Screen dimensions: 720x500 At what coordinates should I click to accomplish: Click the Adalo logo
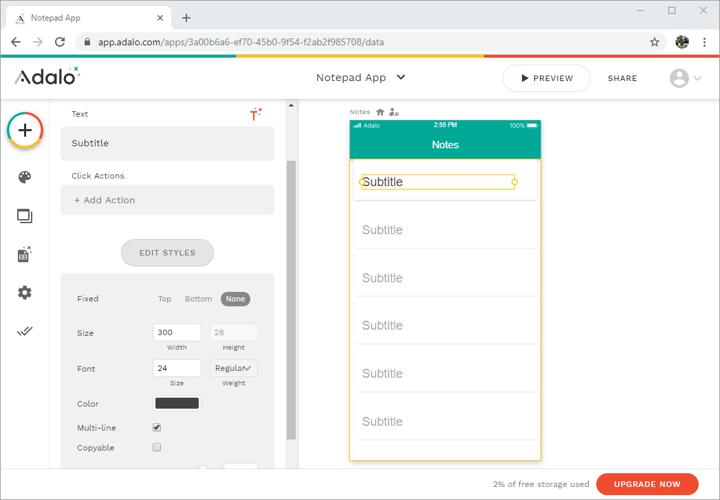click(47, 76)
